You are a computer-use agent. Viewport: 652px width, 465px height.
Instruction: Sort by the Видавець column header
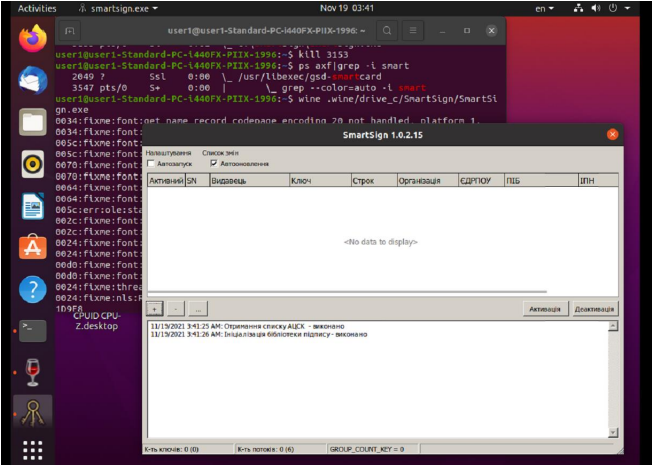click(x=247, y=181)
